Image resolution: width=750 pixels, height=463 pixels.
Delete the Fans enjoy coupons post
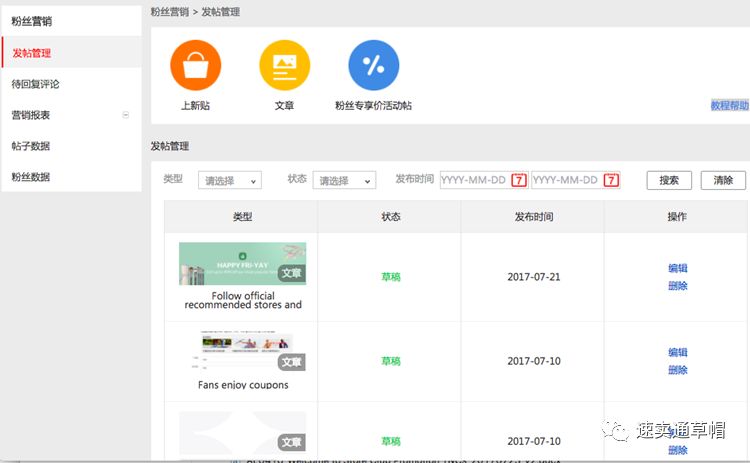pos(677,370)
